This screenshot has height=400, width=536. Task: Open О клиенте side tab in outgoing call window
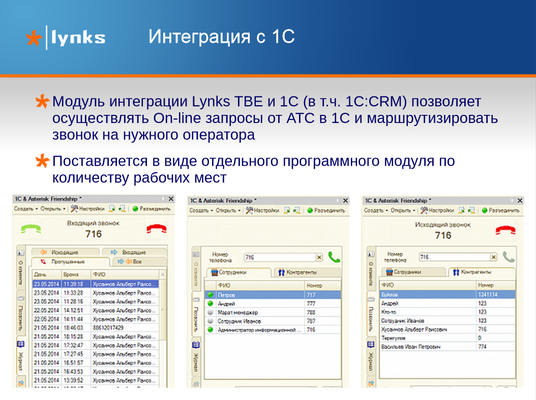pyautogui.click(x=371, y=270)
